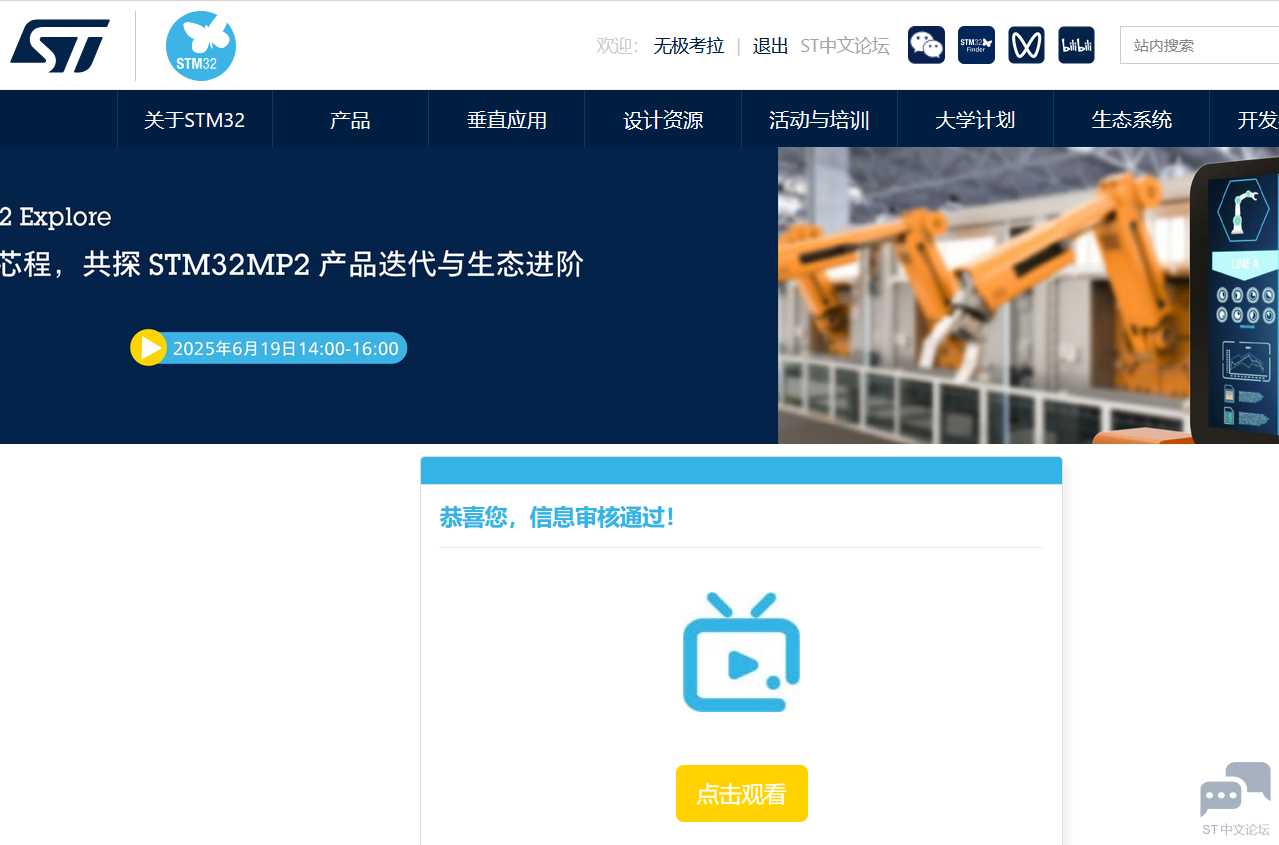Click the username 无极考拉
Image resolution: width=1279 pixels, height=845 pixels.
[x=689, y=46]
